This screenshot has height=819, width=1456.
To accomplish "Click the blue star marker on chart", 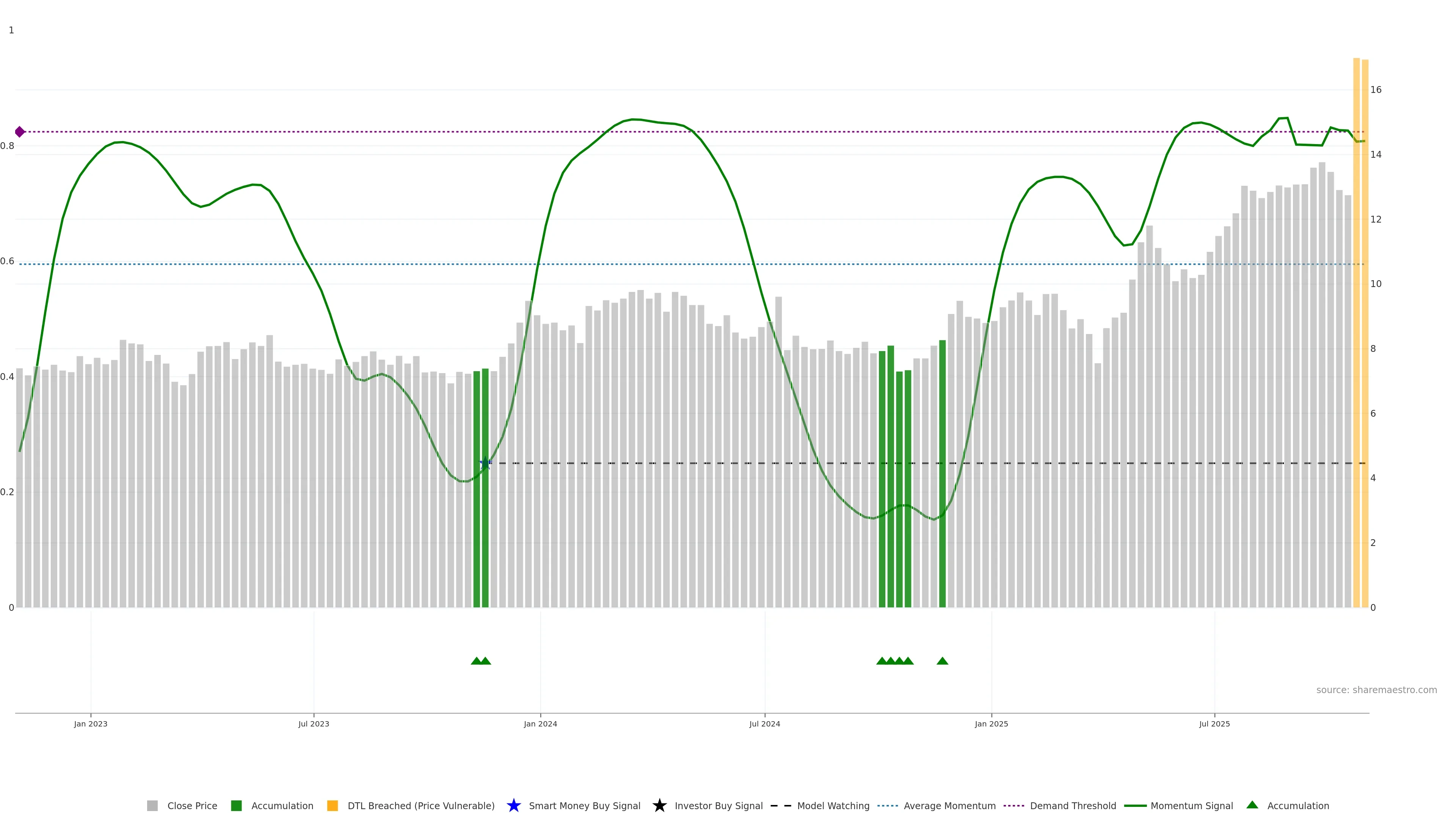I will pyautogui.click(x=485, y=463).
